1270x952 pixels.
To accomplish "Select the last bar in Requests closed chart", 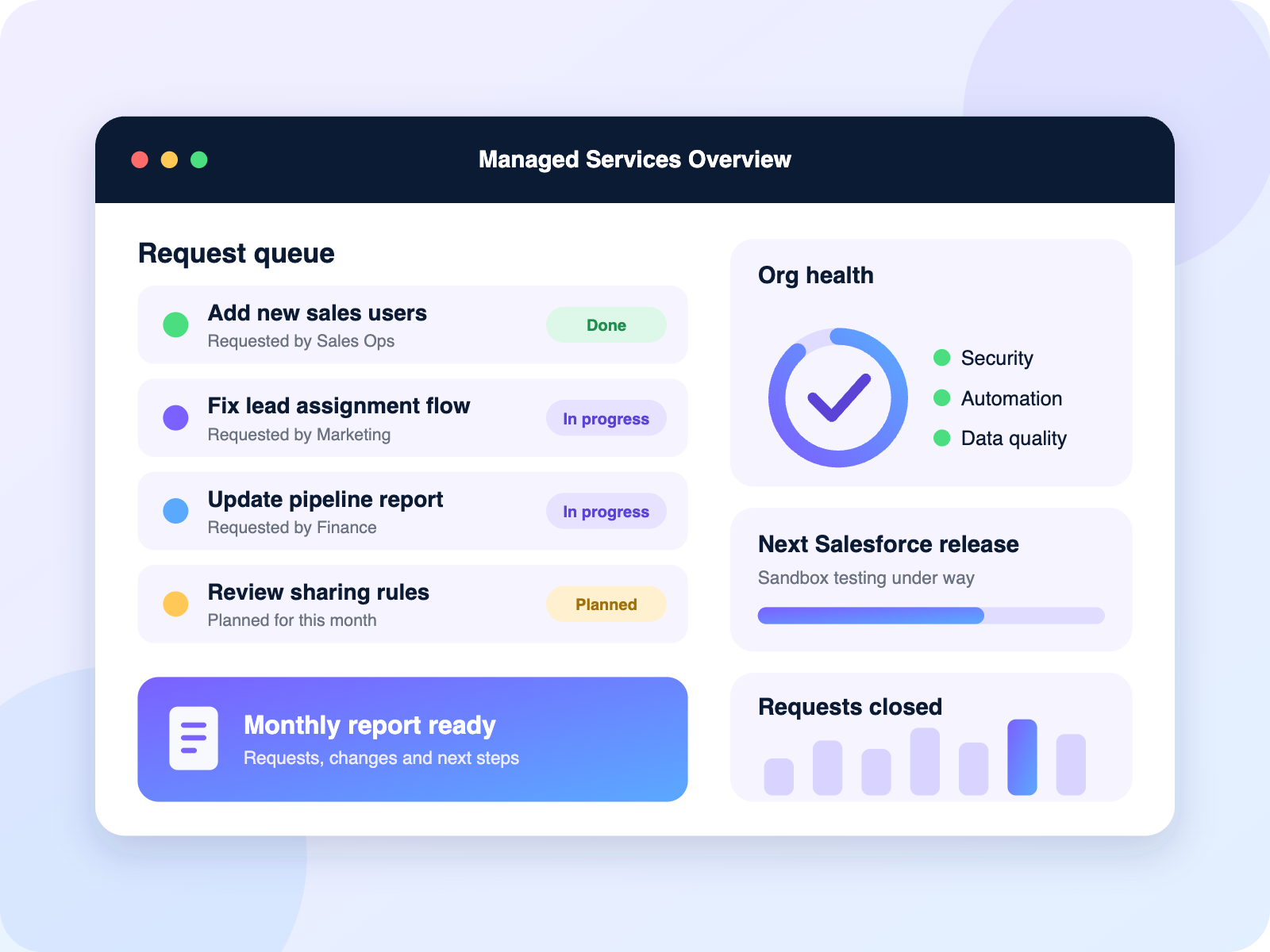I will [1071, 764].
